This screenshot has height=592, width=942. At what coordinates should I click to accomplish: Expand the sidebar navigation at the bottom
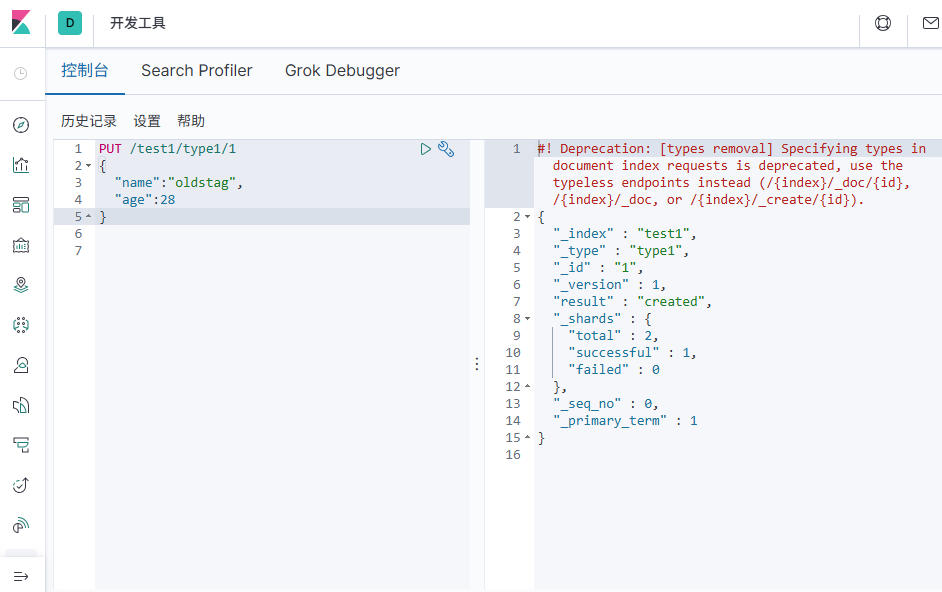(x=21, y=576)
